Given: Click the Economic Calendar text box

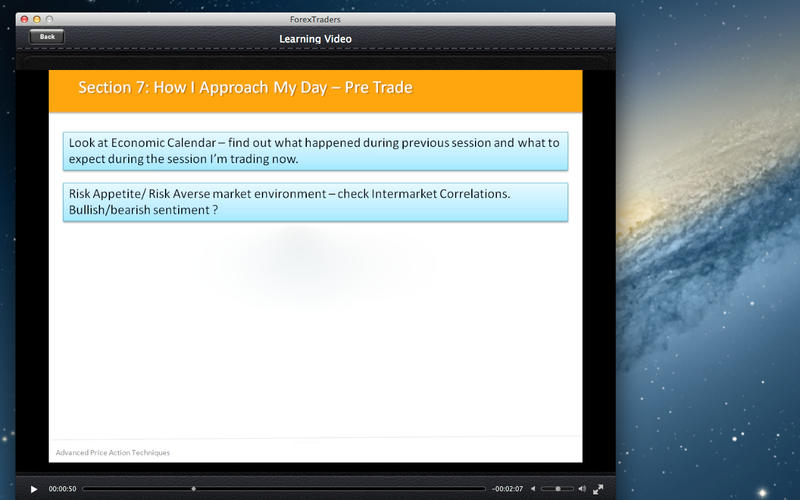Looking at the screenshot, I should click(x=315, y=150).
